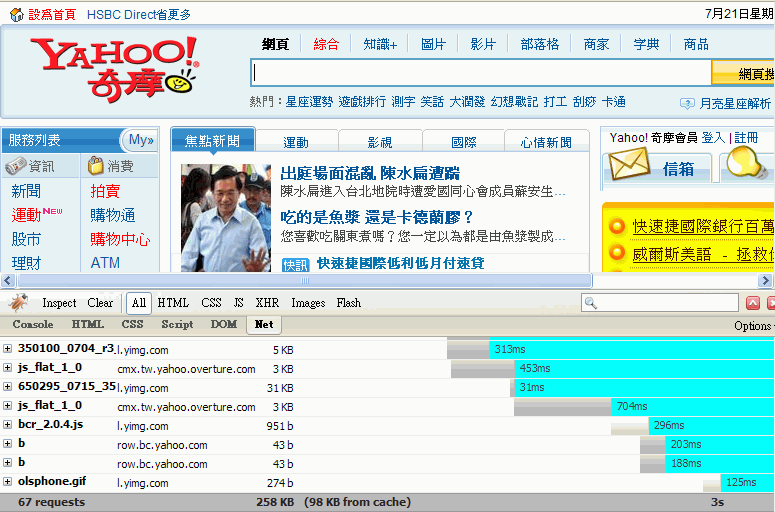775x512 pixels.
Task: Filter net requests by JS
Action: (238, 302)
